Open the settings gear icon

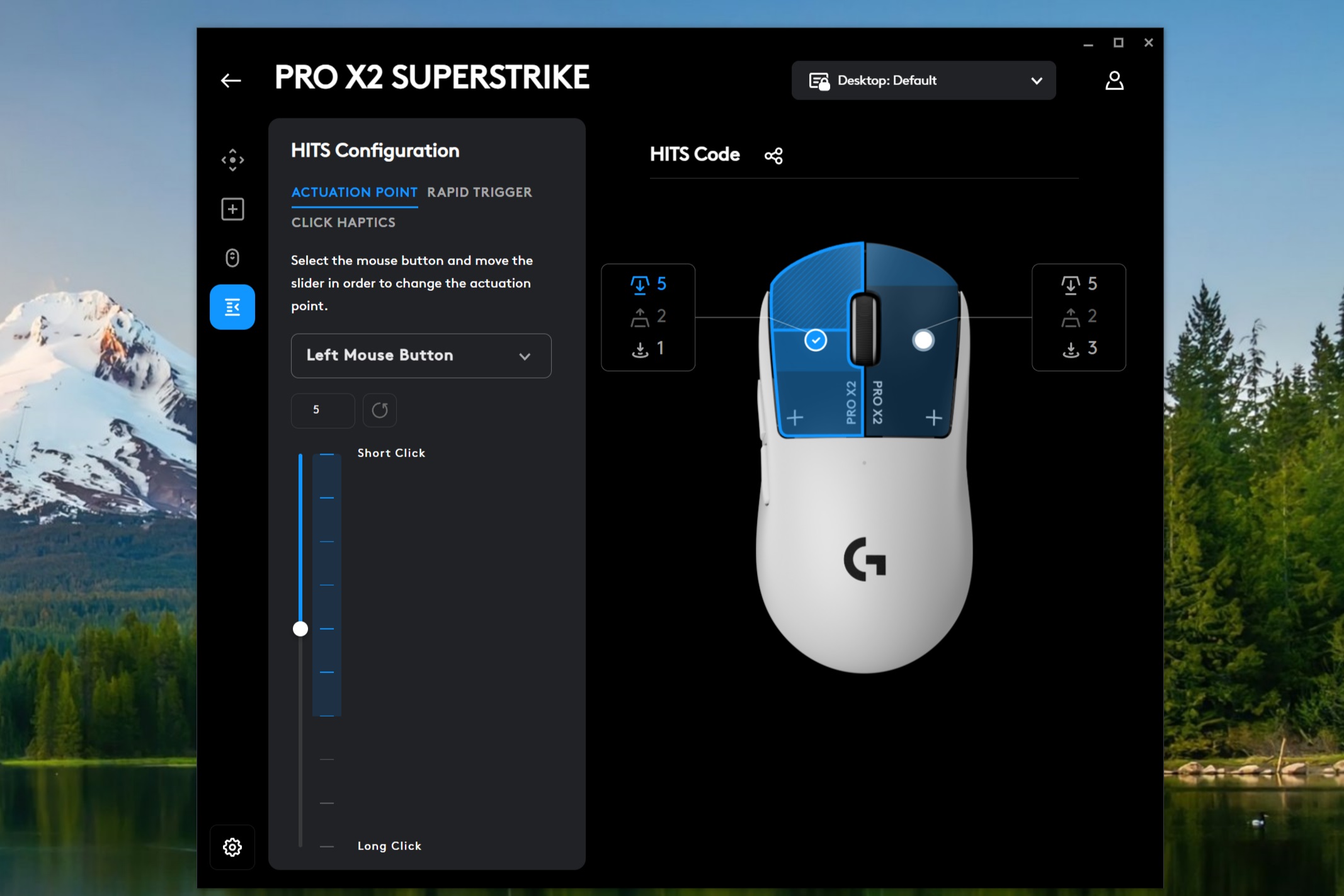(x=232, y=847)
